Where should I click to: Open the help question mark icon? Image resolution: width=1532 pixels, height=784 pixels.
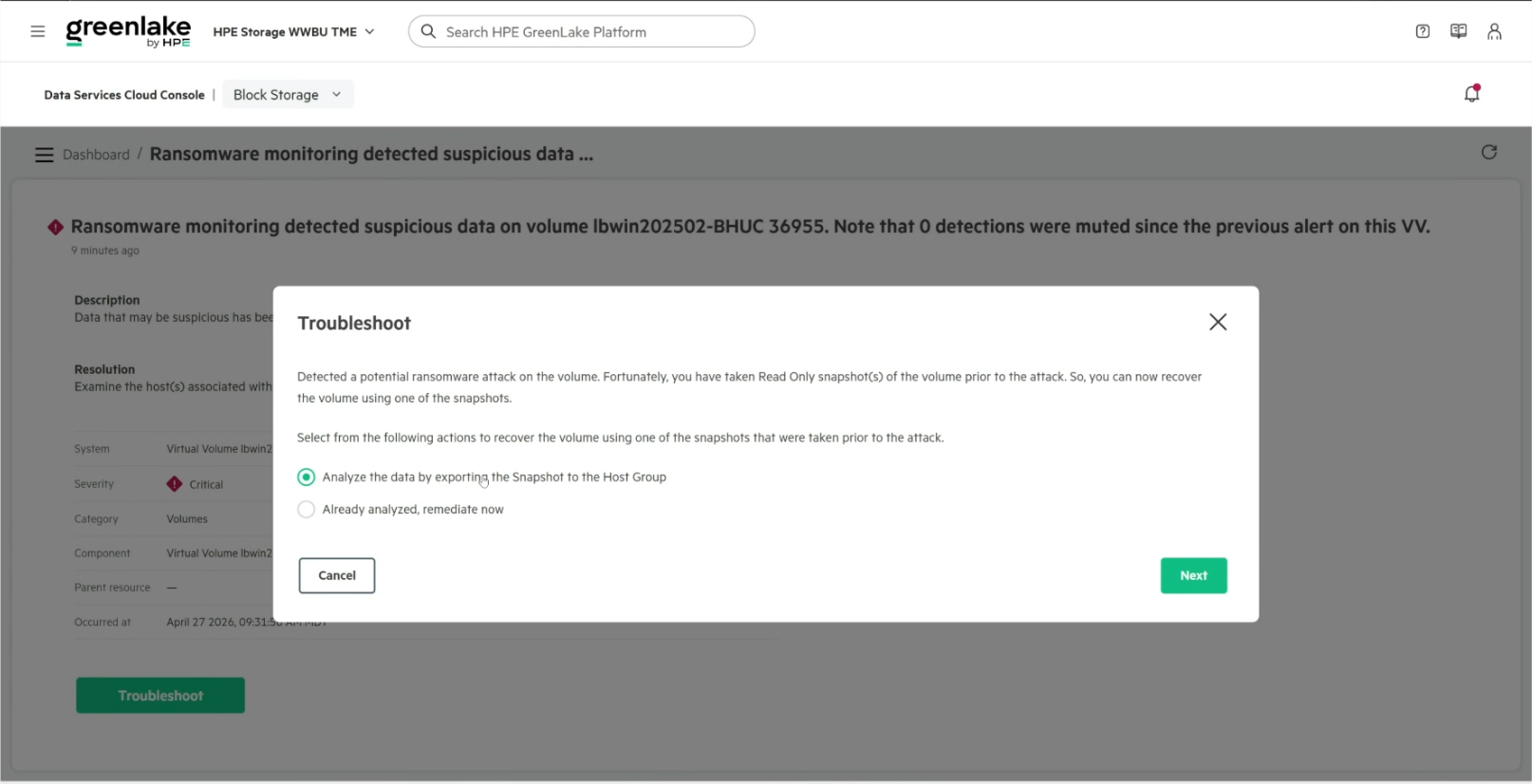point(1422,31)
